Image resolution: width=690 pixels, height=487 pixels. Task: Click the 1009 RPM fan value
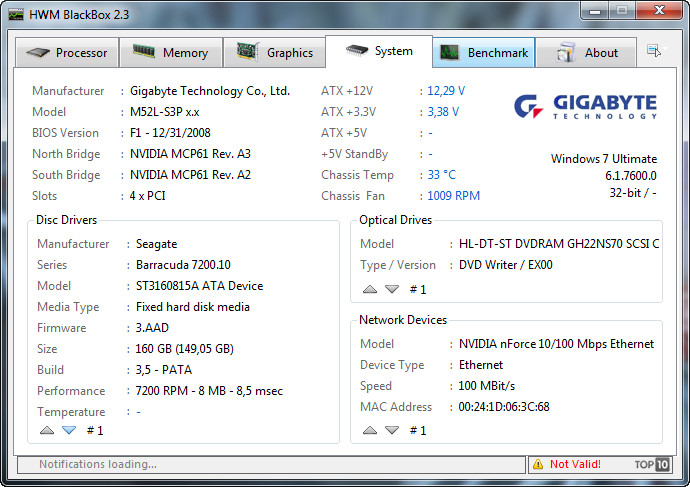click(x=454, y=196)
